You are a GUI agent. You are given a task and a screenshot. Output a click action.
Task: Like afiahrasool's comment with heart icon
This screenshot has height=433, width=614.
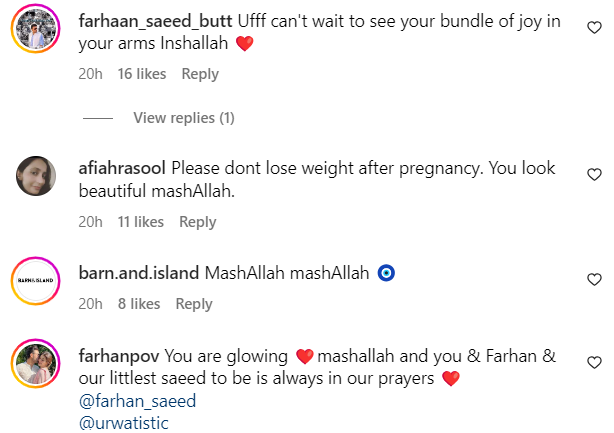pos(593,173)
